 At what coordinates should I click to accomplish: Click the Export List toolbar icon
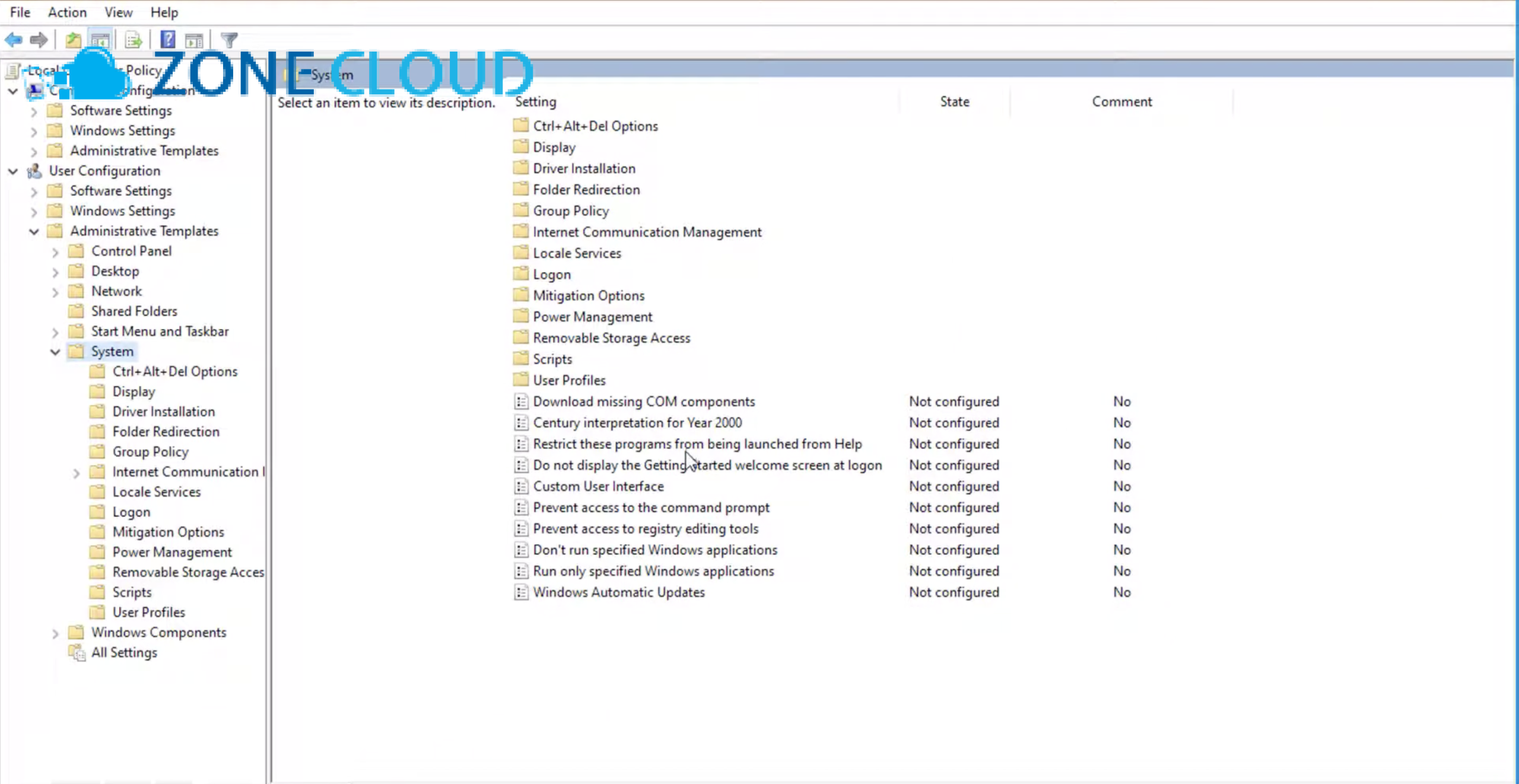pyautogui.click(x=134, y=40)
